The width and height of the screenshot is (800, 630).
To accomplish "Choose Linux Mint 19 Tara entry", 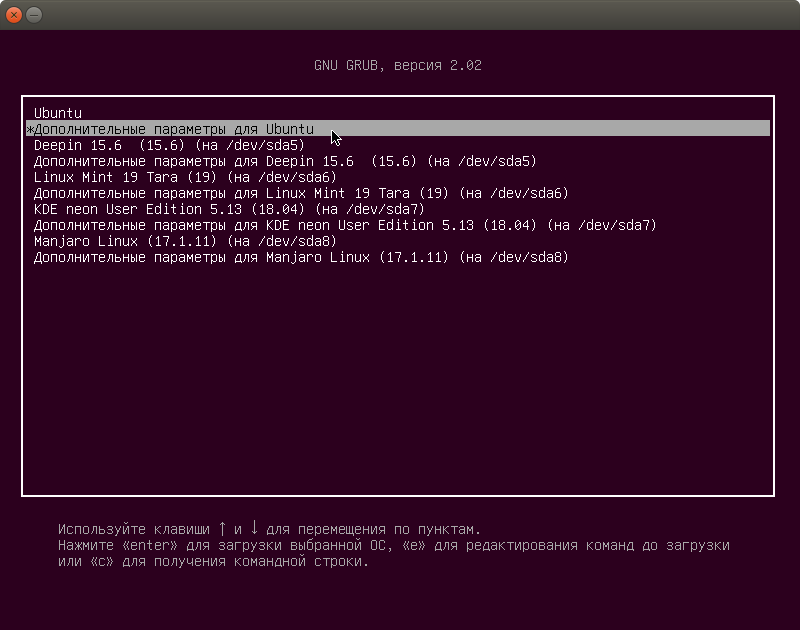I will [398, 177].
